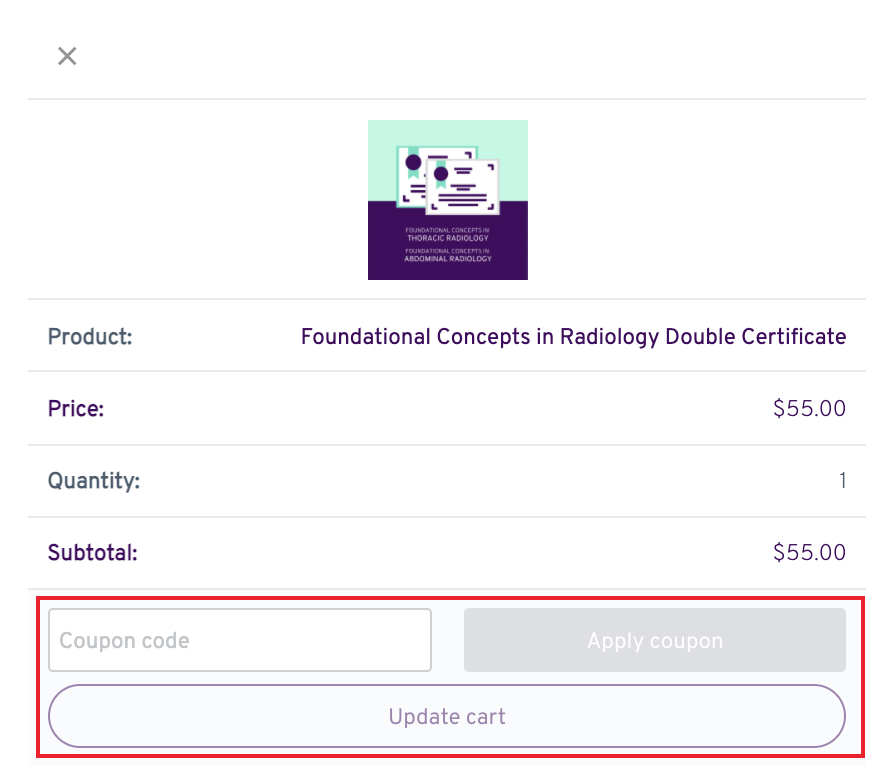The width and height of the screenshot is (894, 766).
Task: Open the Double Certificate product thumbnail
Action: pos(448,200)
